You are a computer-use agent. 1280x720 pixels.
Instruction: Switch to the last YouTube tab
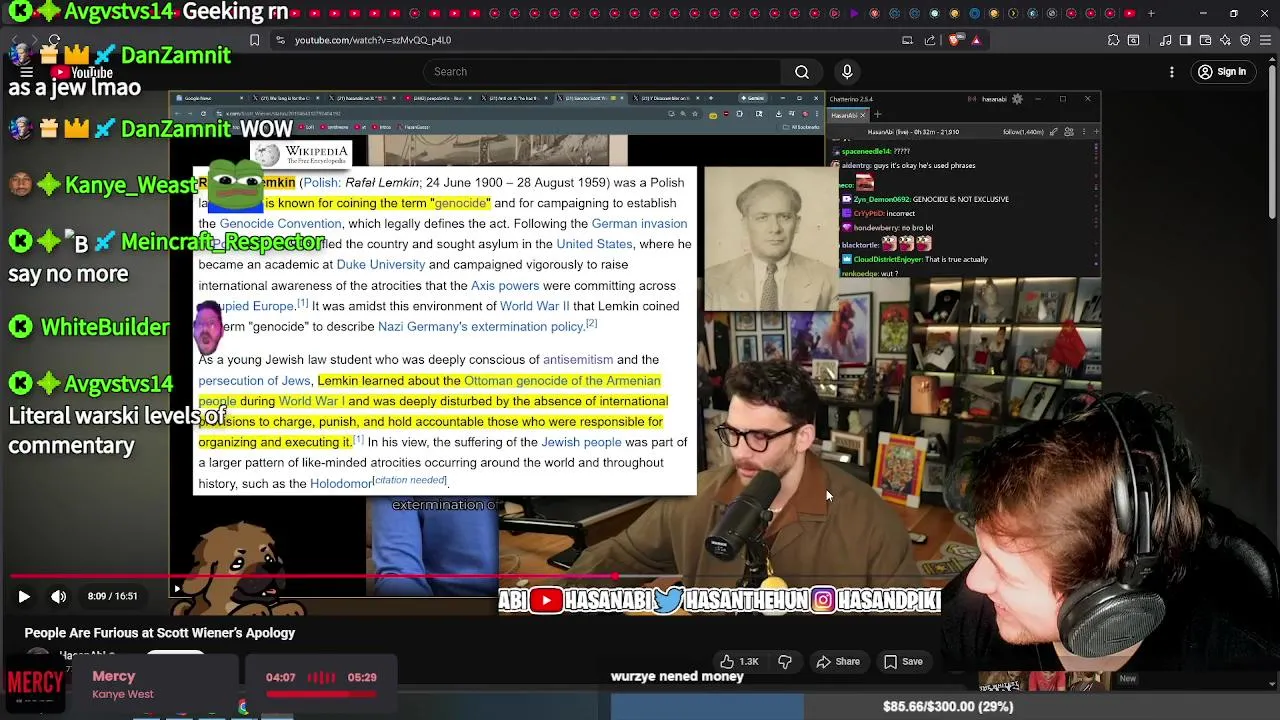1129,14
